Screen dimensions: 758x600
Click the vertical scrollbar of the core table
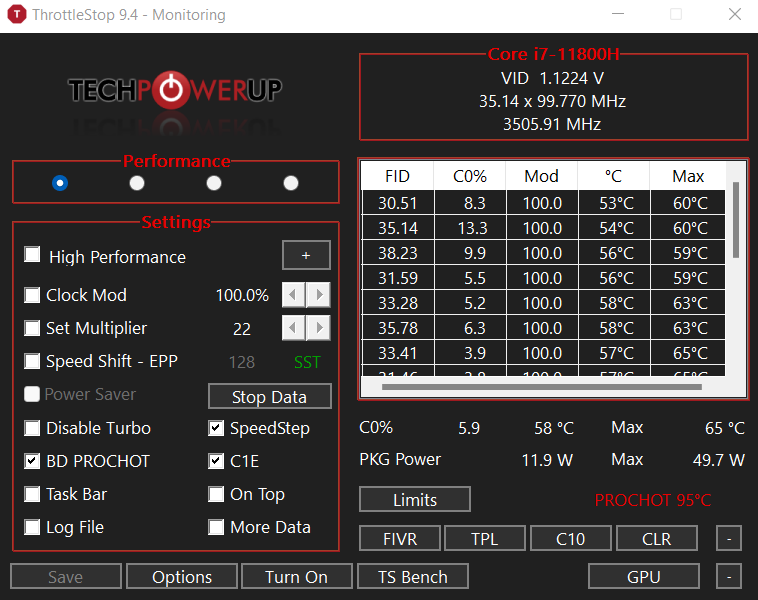(736, 220)
